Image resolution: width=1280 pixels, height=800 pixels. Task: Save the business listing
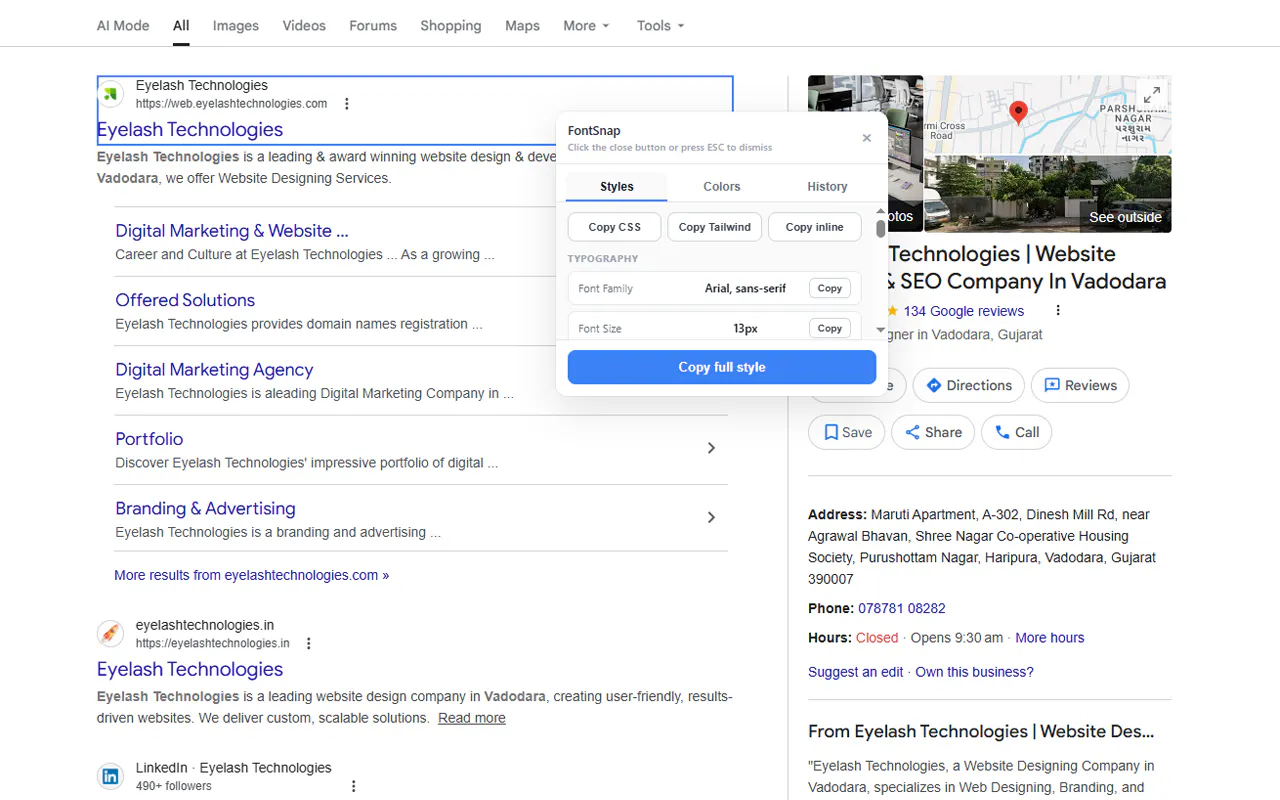tap(846, 432)
